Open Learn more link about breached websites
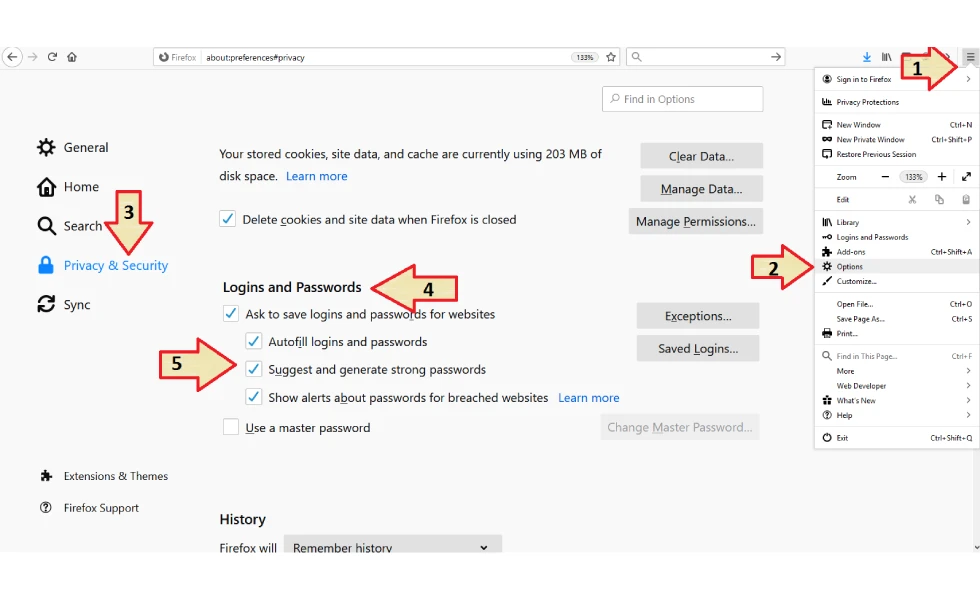Screen dimensions: 980x600 tap(589, 398)
